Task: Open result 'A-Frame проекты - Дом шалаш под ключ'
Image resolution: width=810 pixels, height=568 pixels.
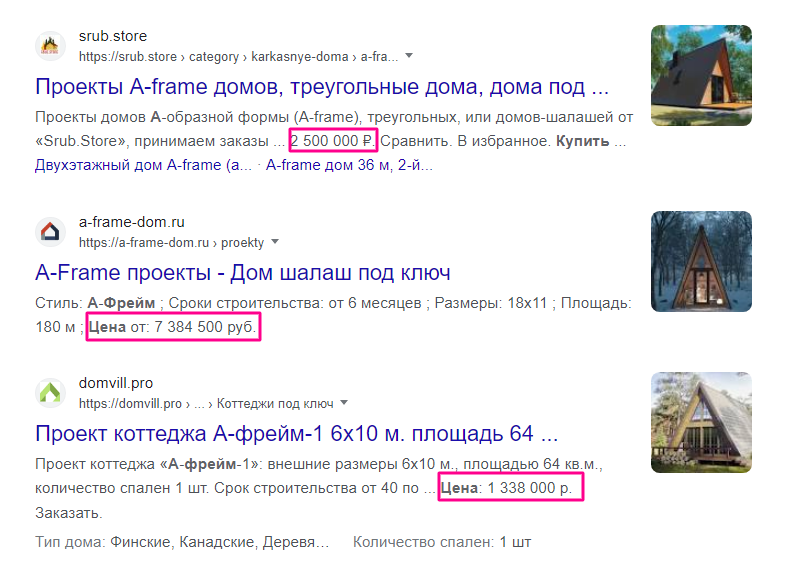Action: tap(243, 273)
